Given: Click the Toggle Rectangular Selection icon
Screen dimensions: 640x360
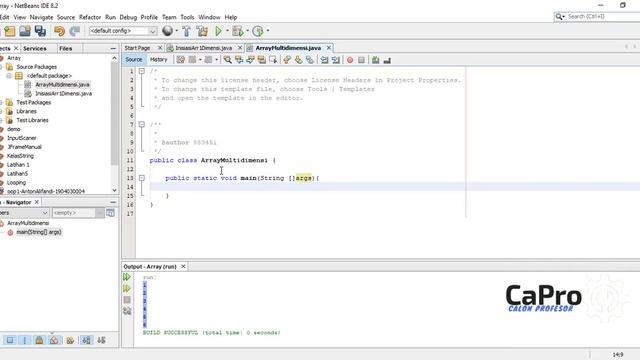Looking at the screenshot, I should 273,60.
